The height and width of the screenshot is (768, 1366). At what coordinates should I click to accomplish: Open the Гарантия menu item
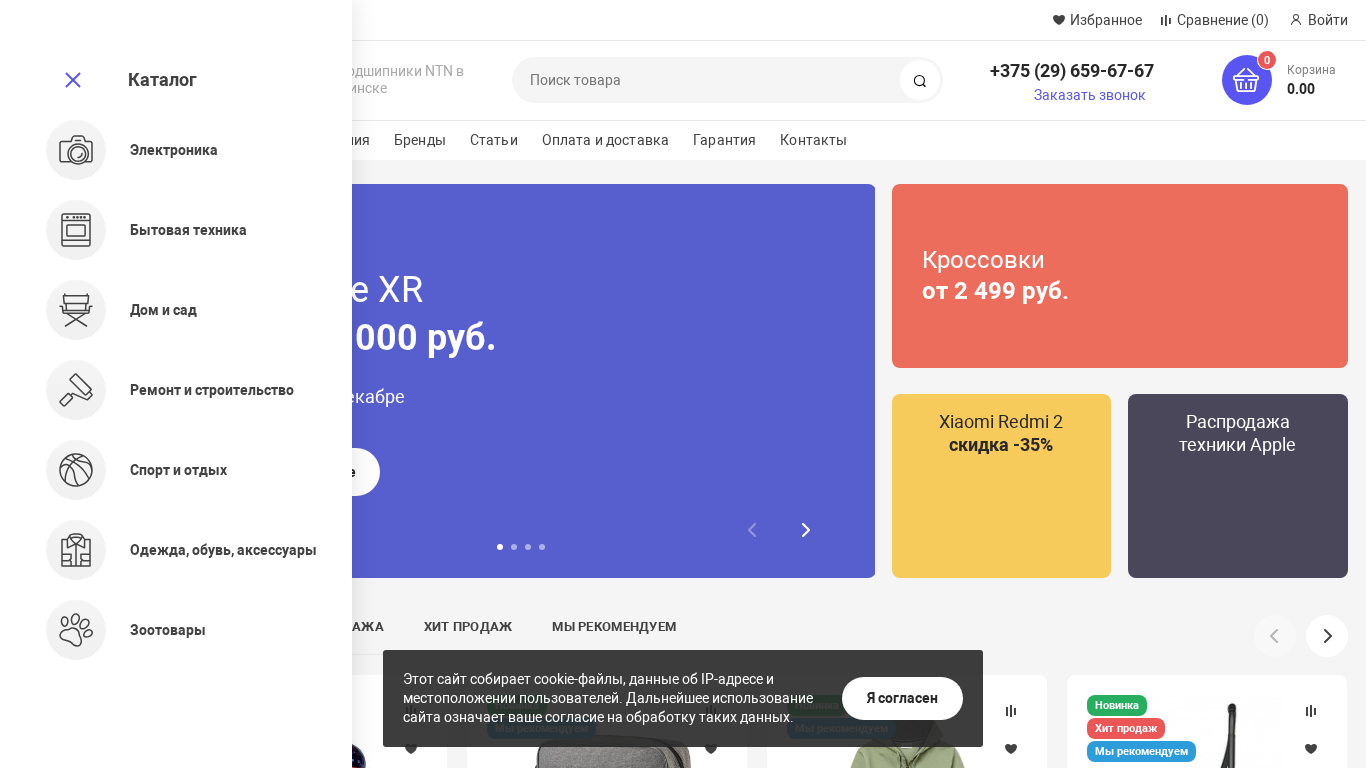[x=724, y=140]
